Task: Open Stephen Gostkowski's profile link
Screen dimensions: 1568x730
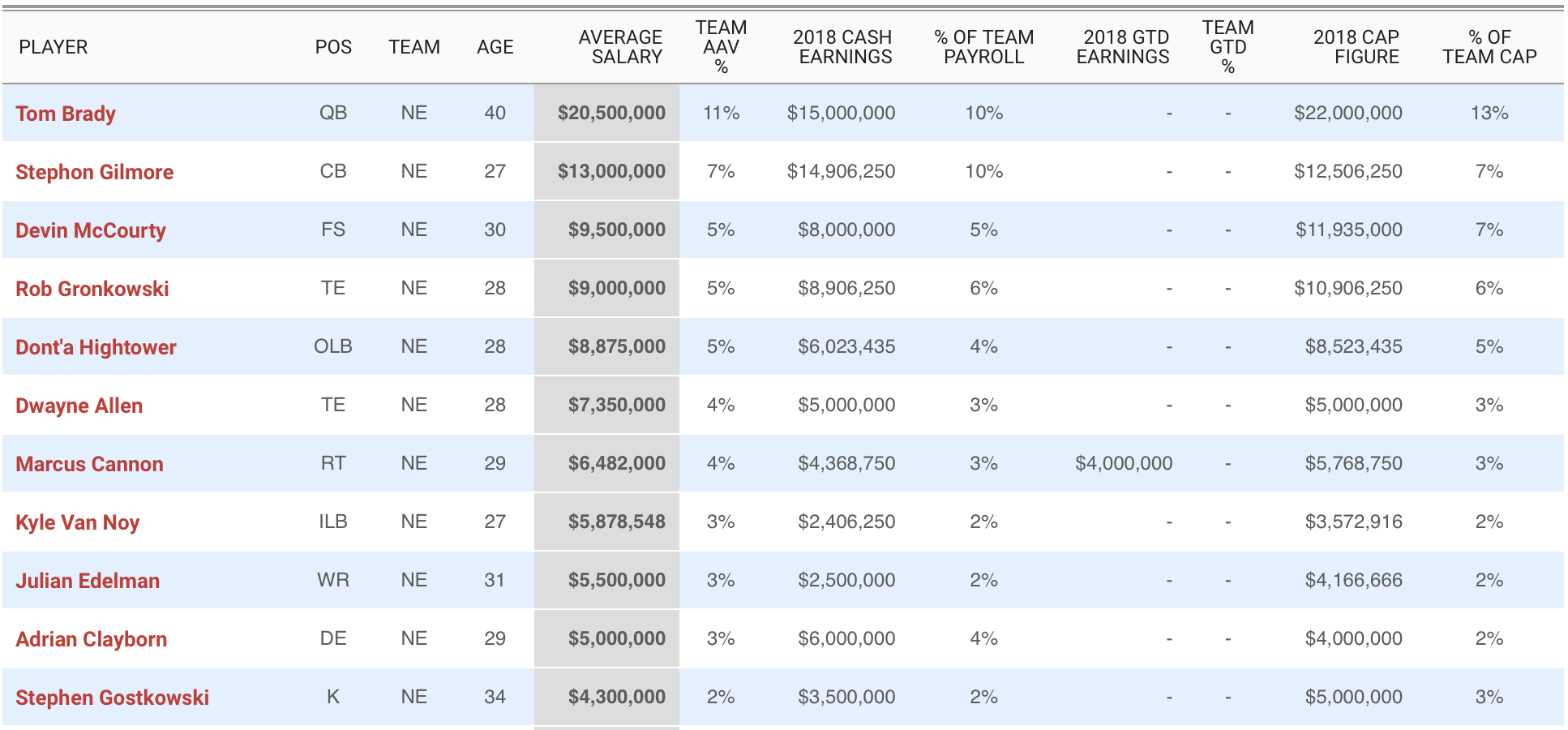Action: (113, 698)
